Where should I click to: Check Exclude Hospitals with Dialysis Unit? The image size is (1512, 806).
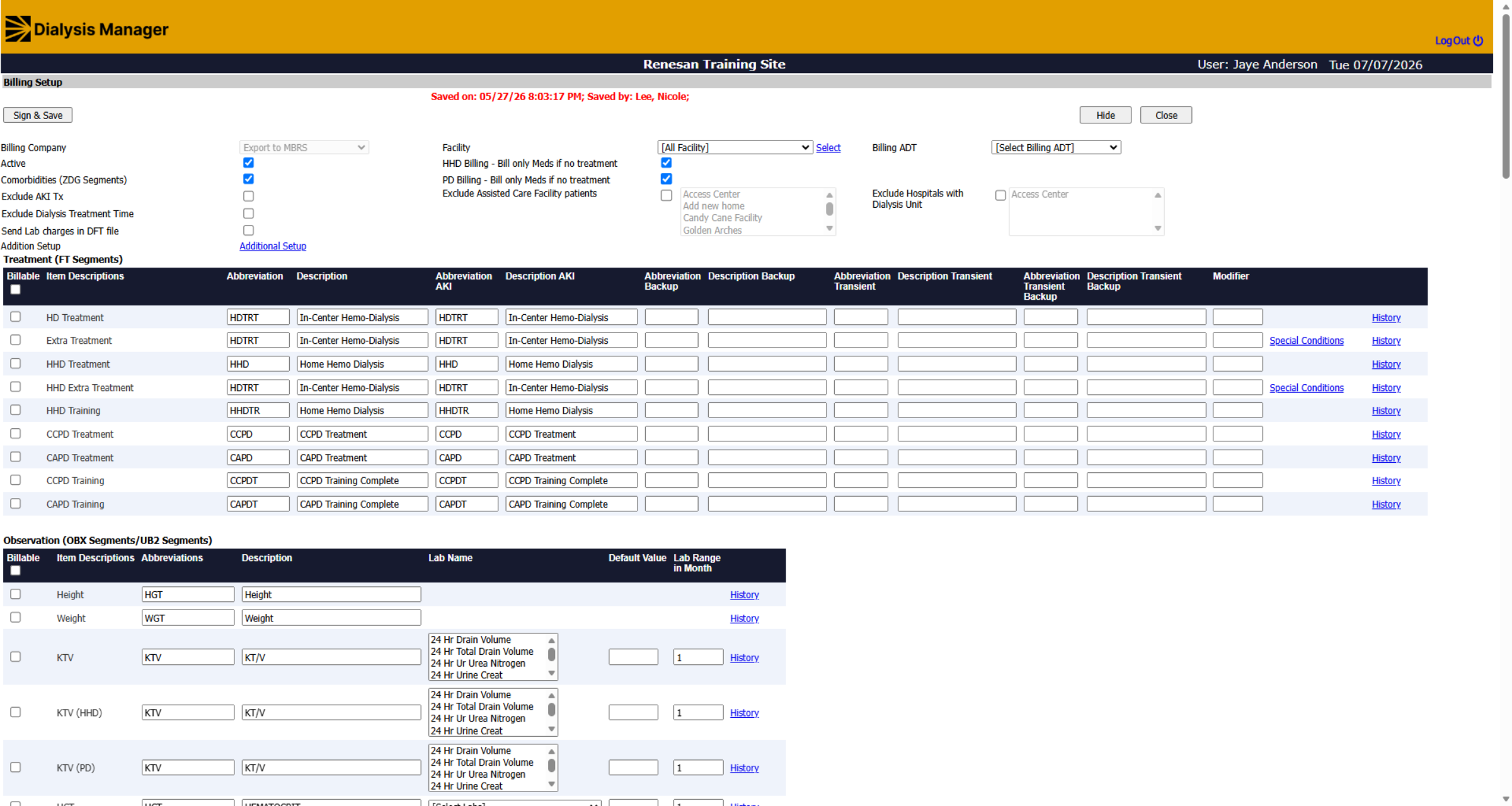1000,195
